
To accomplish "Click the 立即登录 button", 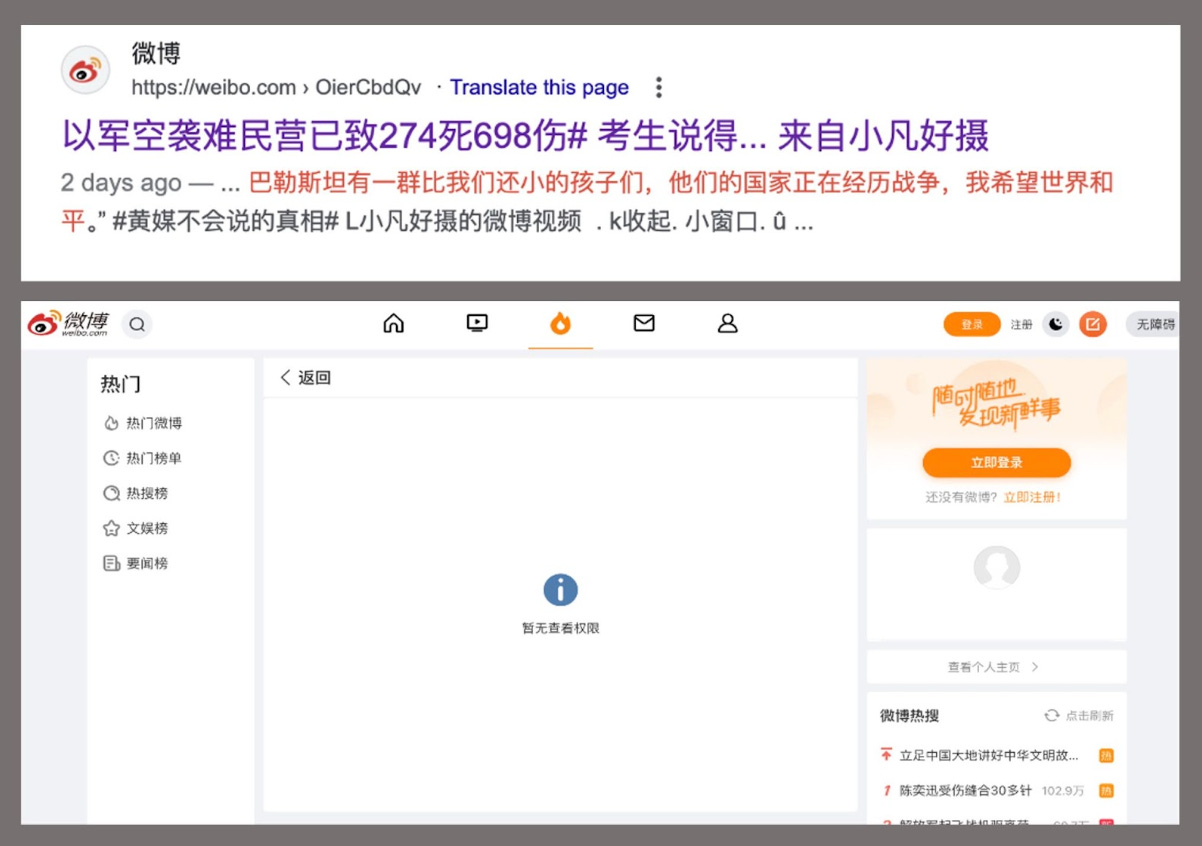I will pyautogui.click(x=996, y=463).
